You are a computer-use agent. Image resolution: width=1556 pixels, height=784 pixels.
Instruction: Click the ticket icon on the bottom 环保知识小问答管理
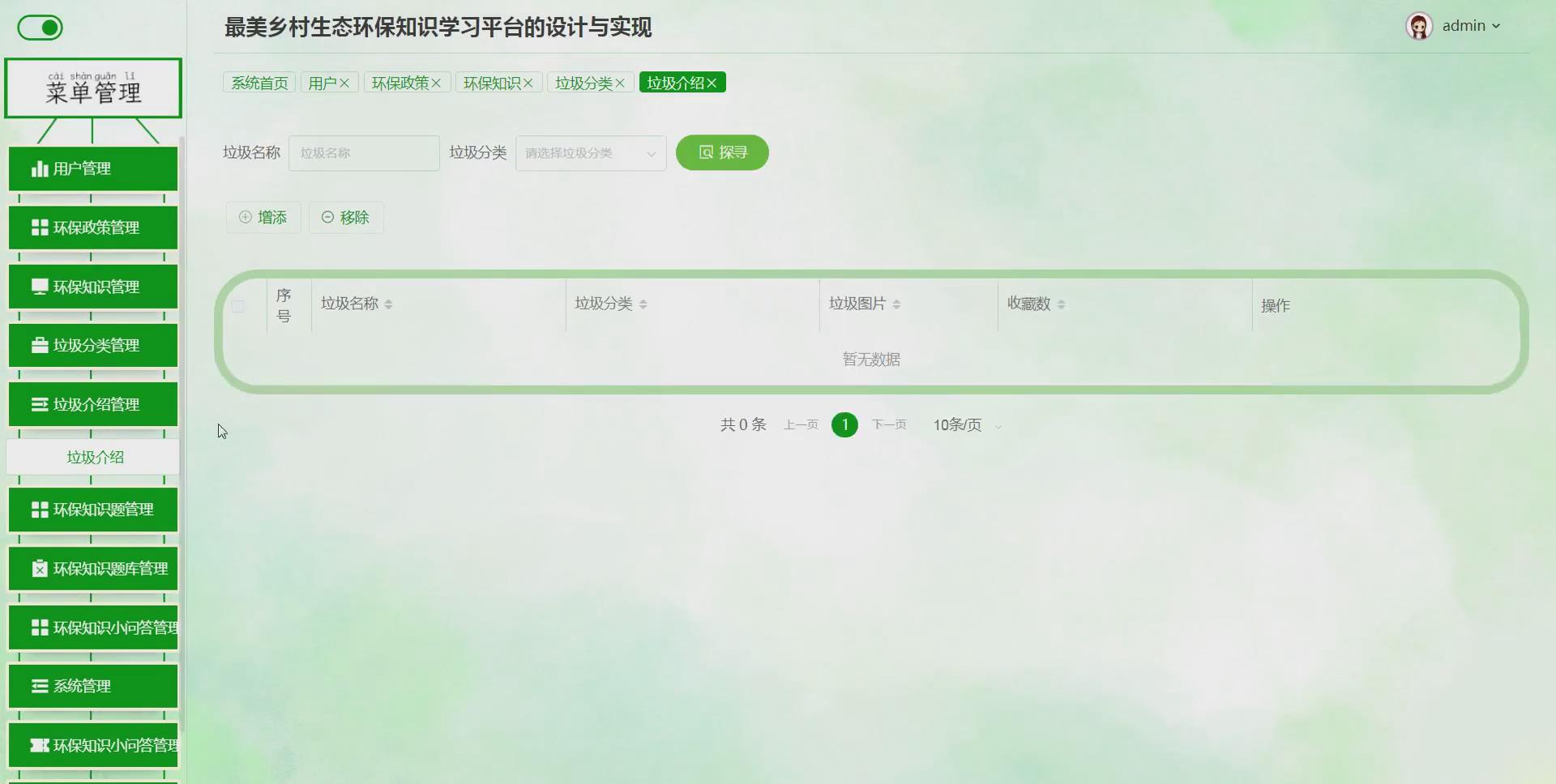[x=40, y=745]
